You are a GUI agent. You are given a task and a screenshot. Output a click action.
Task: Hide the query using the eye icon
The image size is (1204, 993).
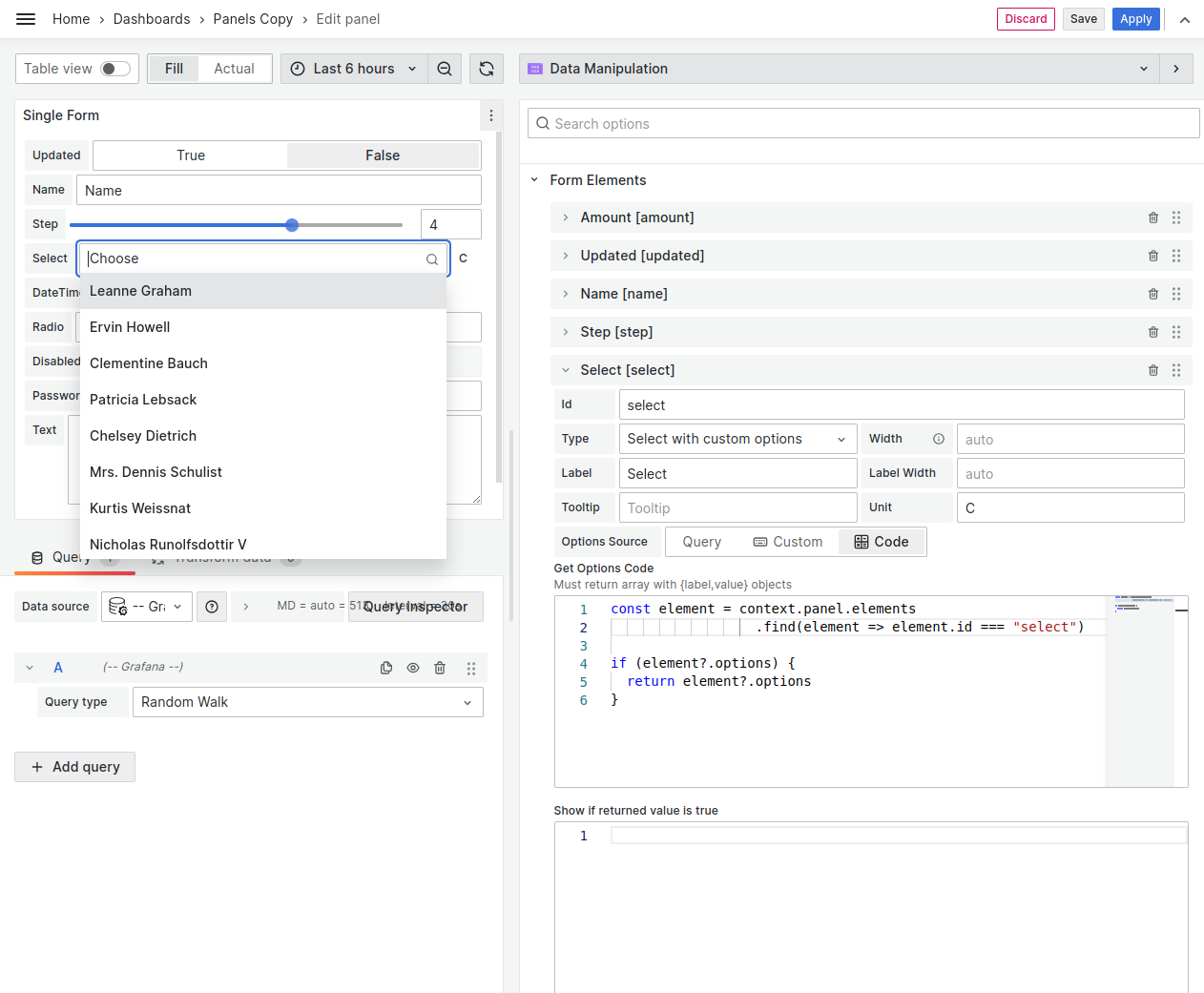[x=413, y=668]
